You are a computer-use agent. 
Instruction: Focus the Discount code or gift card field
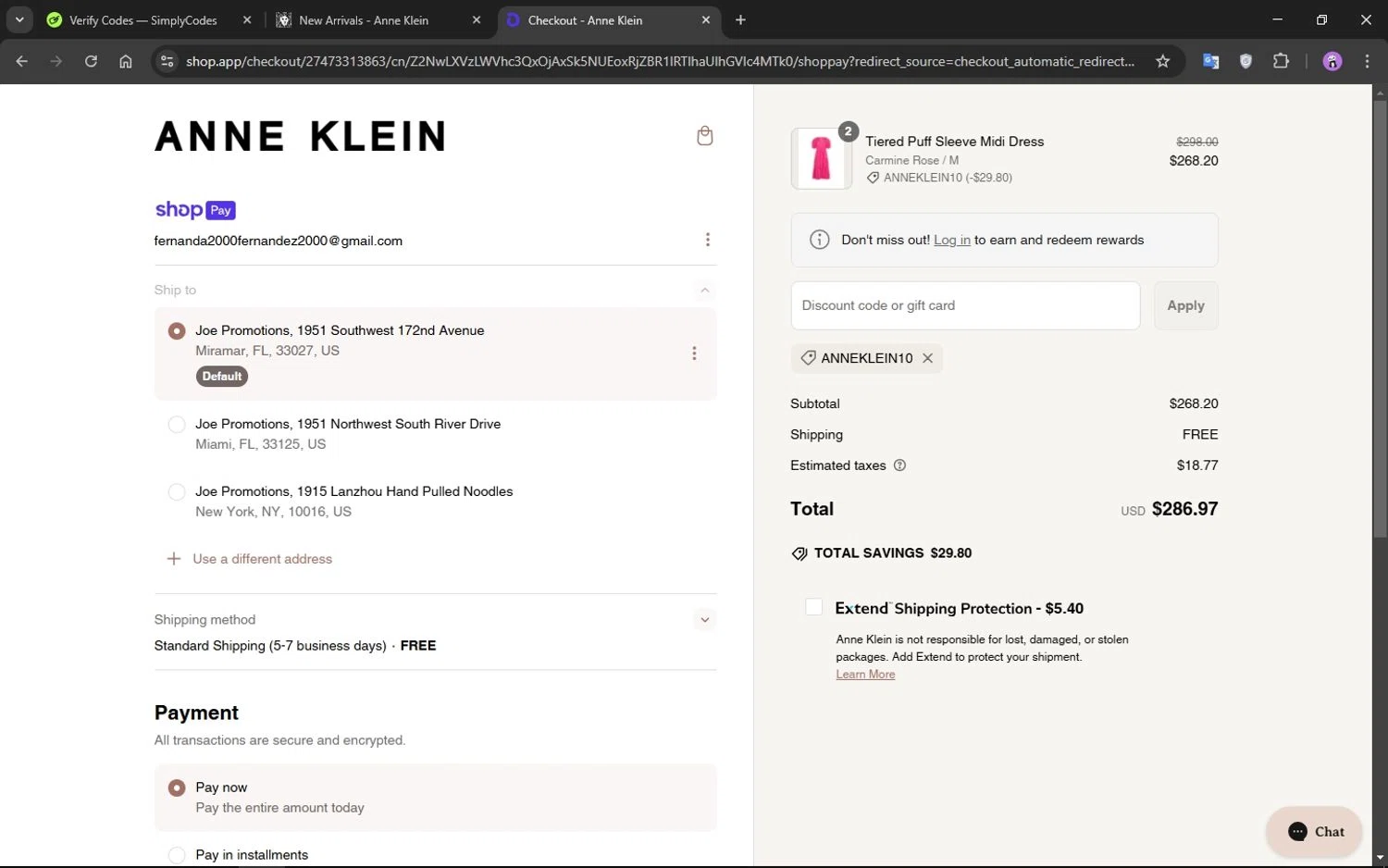coord(965,305)
